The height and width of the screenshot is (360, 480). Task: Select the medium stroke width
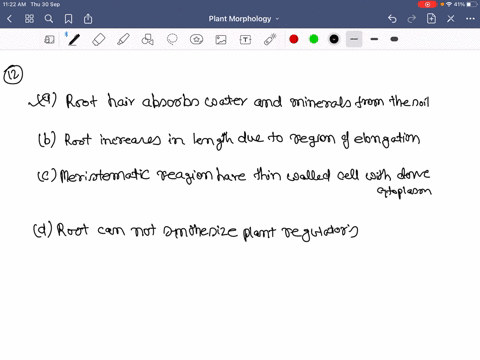point(374,39)
